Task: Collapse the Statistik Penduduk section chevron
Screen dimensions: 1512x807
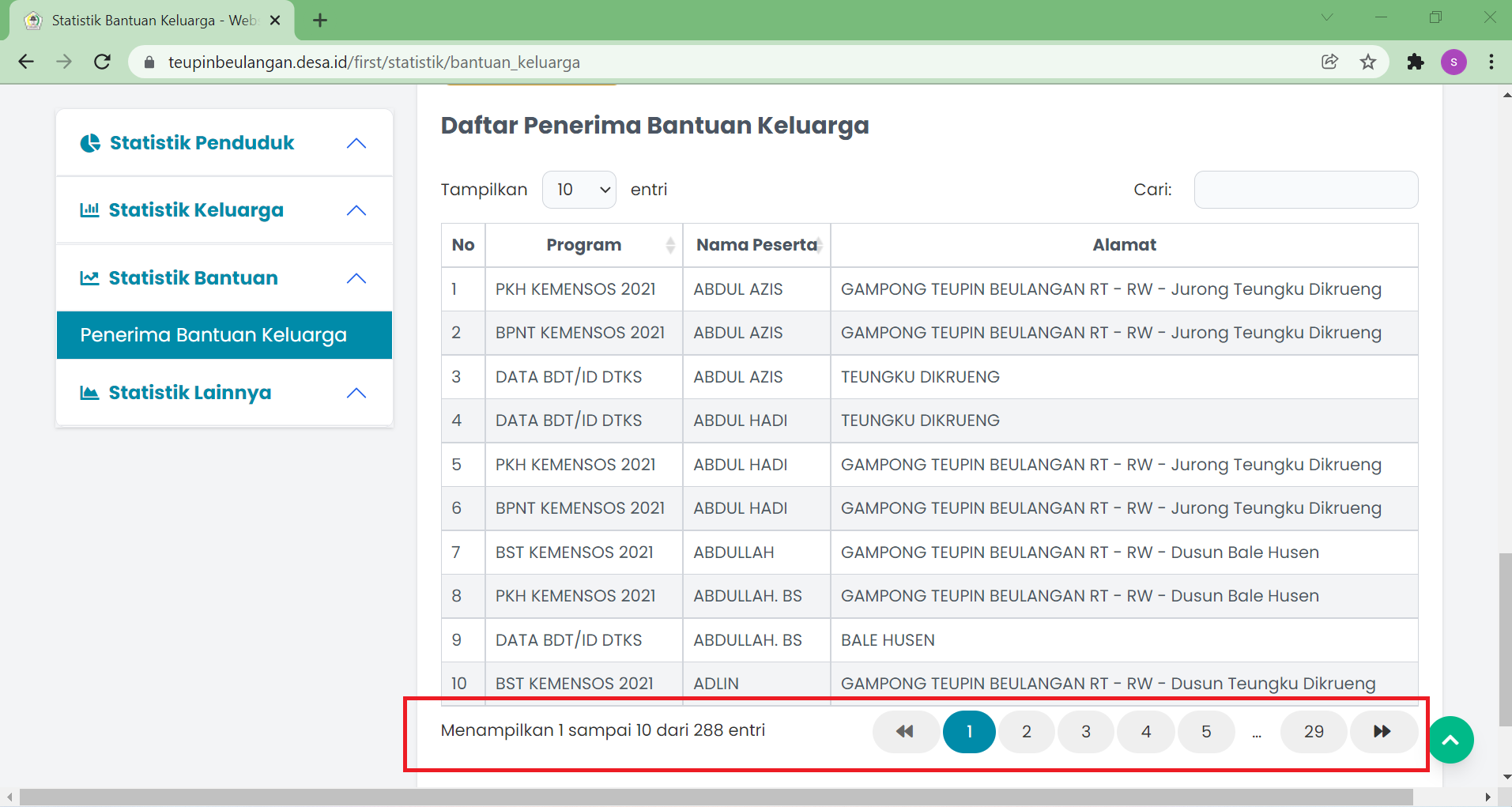Action: click(x=356, y=143)
